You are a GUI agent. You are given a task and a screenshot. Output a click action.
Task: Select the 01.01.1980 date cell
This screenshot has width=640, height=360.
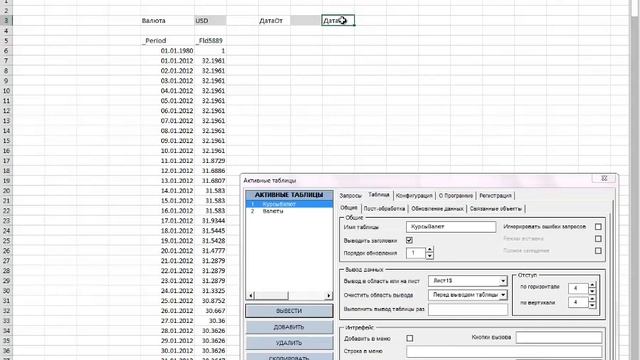coord(167,51)
